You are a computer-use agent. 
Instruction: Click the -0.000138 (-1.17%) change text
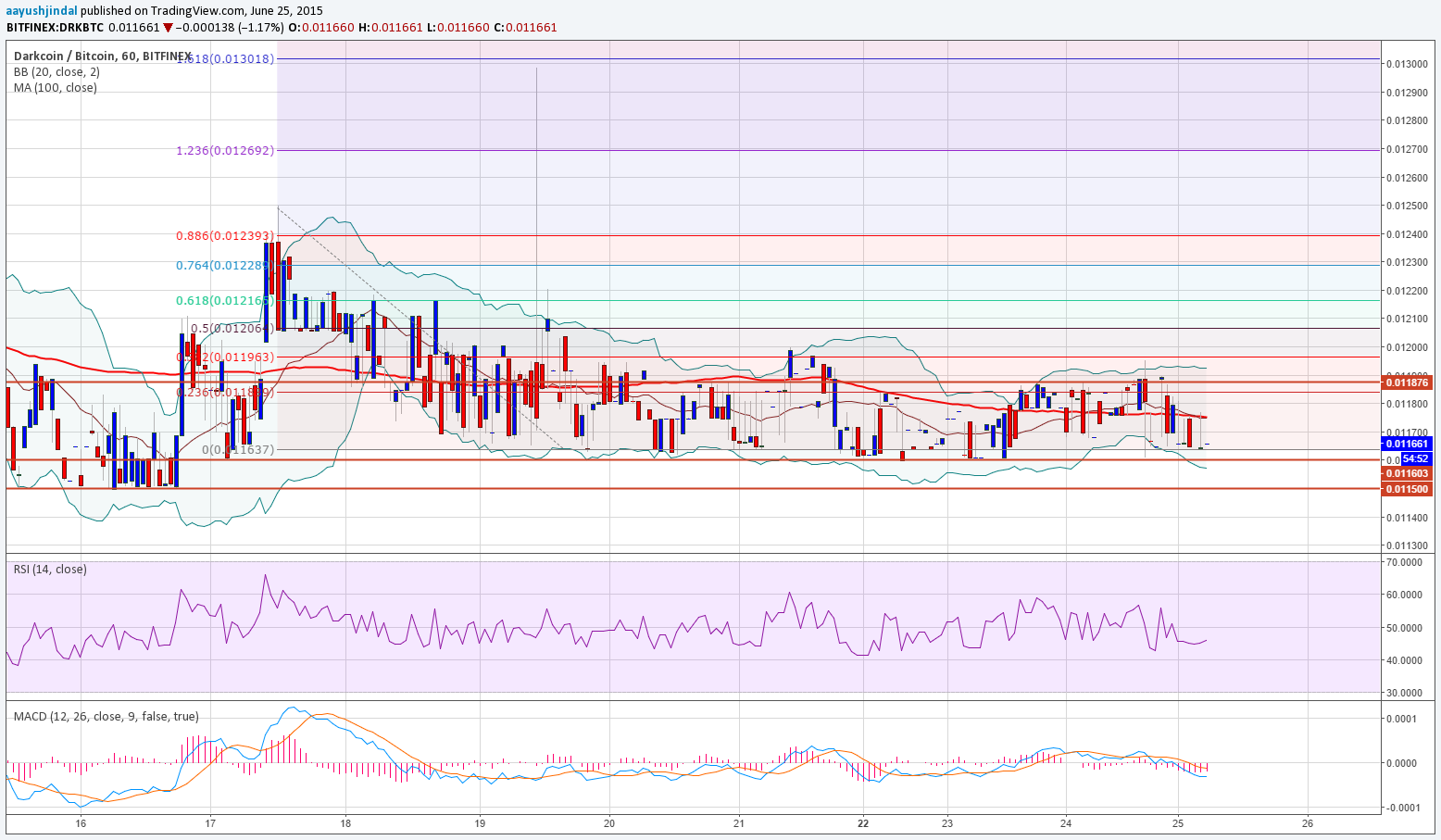click(x=228, y=27)
